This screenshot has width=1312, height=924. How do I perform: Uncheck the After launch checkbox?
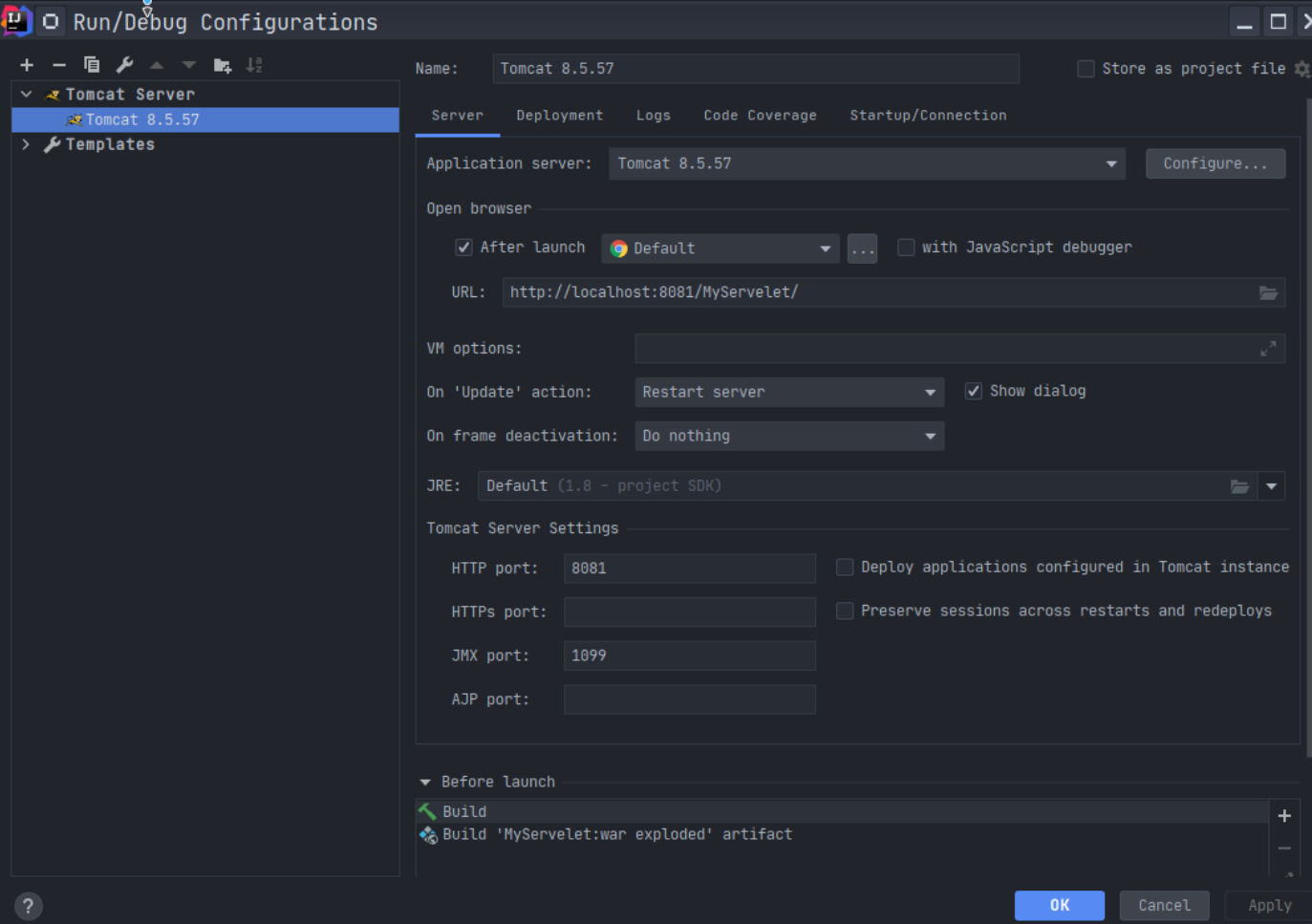tap(463, 247)
